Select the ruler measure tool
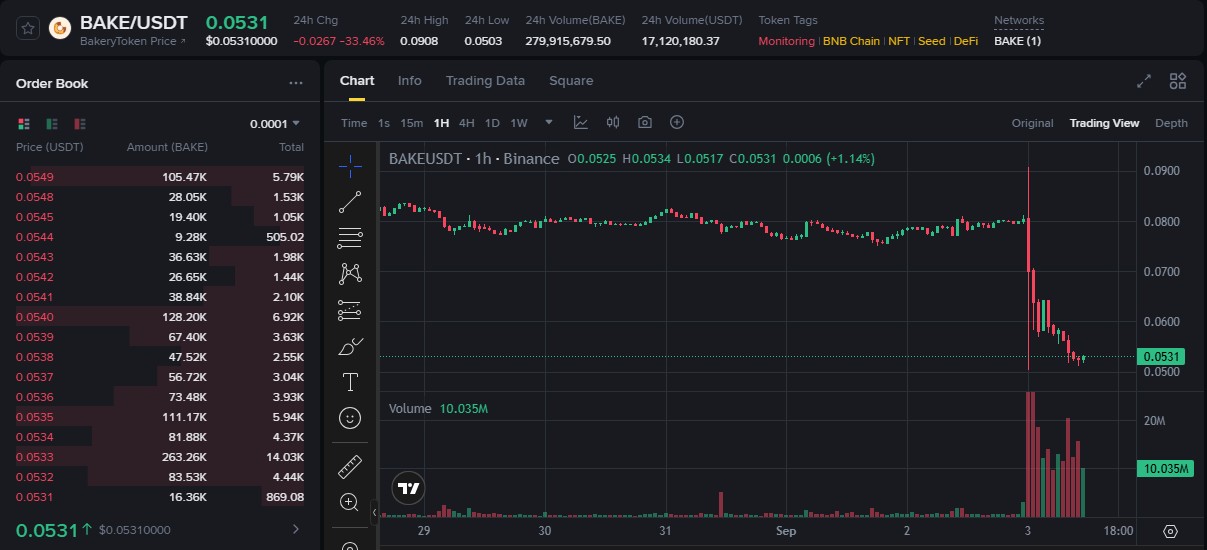Image resolution: width=1207 pixels, height=550 pixels. tap(350, 466)
